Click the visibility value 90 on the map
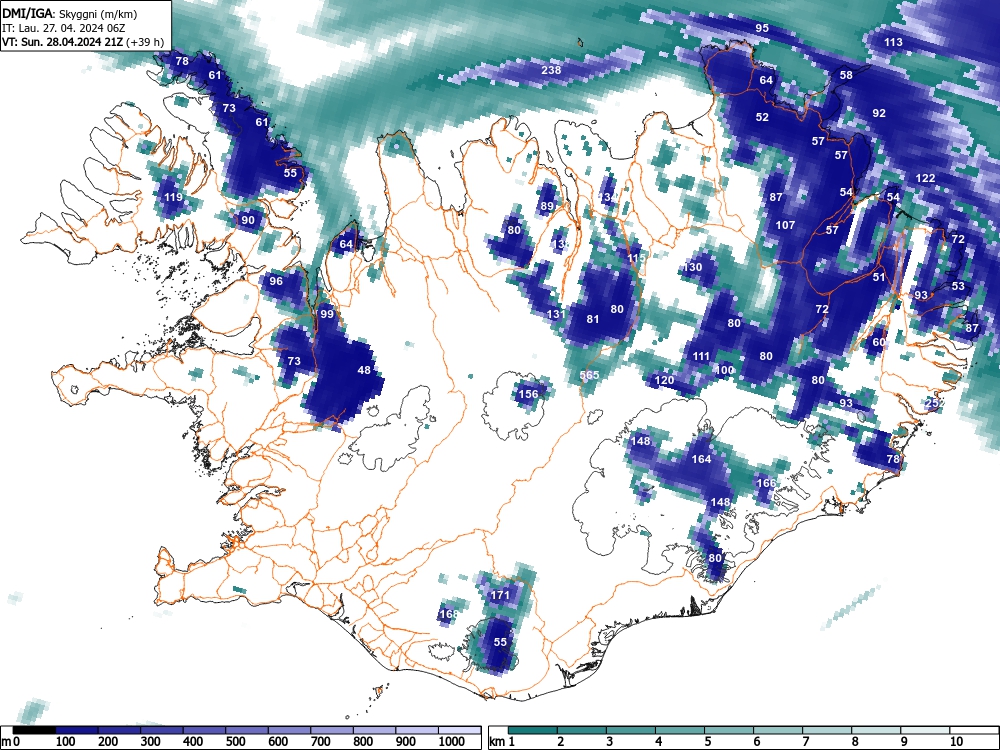 248,220
